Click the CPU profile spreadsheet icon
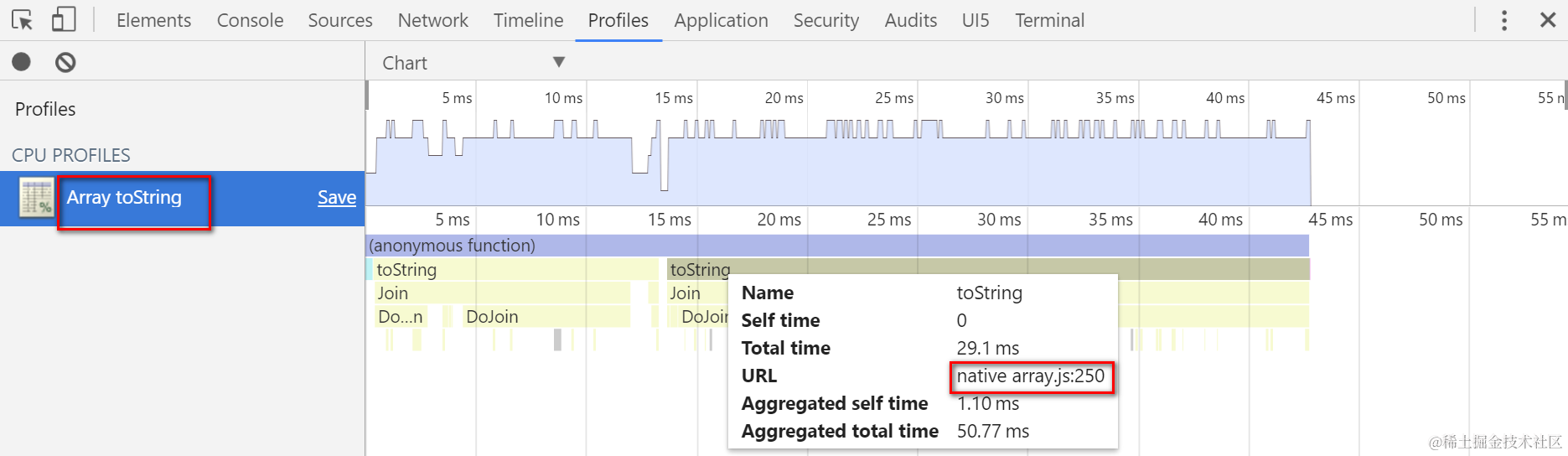This screenshot has height=456, width=1568. (x=36, y=198)
